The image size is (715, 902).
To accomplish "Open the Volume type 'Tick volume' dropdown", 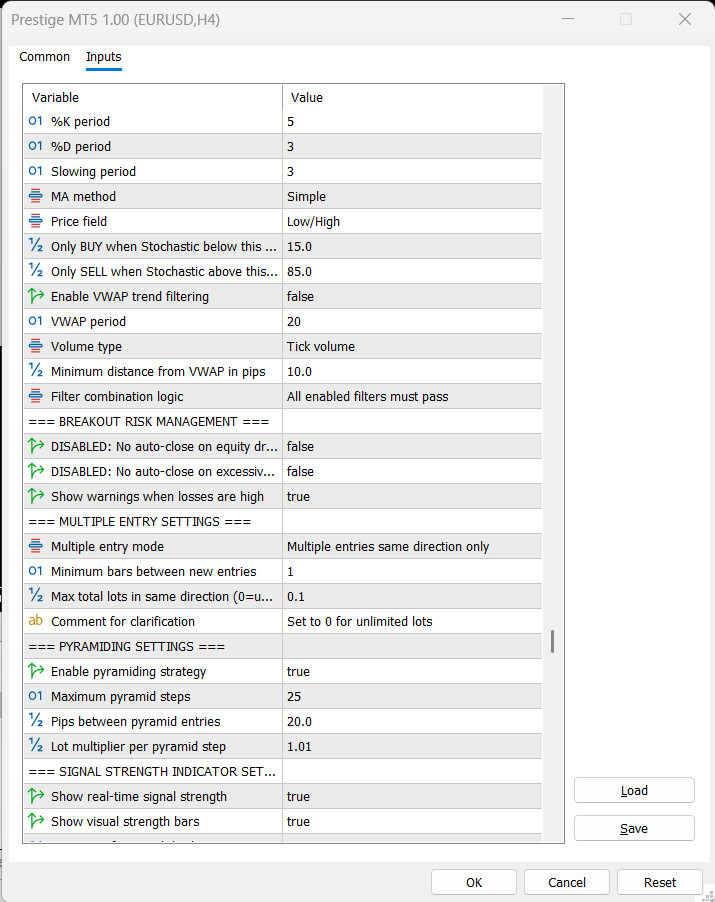I will click(412, 346).
